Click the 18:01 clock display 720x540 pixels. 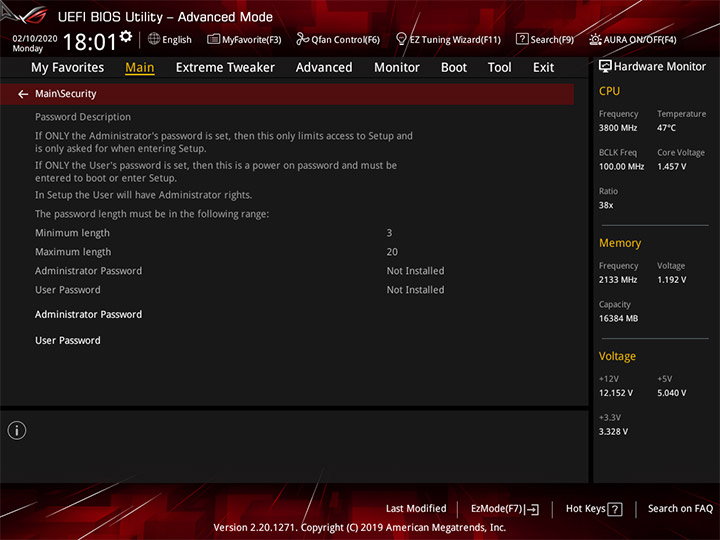click(90, 42)
